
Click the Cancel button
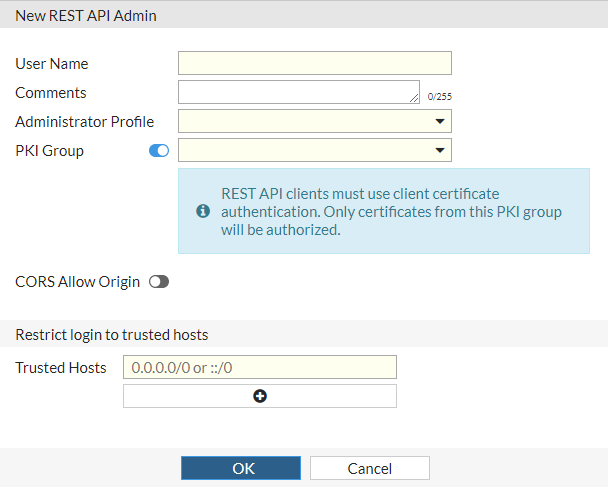pos(369,468)
